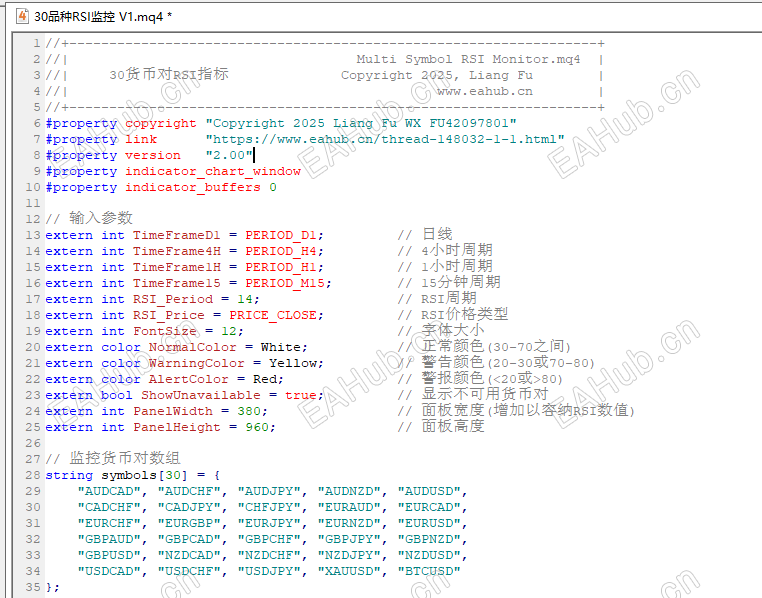Click the MQ4 file icon in the tab
This screenshot has height=598, width=762.
pos(22,17)
